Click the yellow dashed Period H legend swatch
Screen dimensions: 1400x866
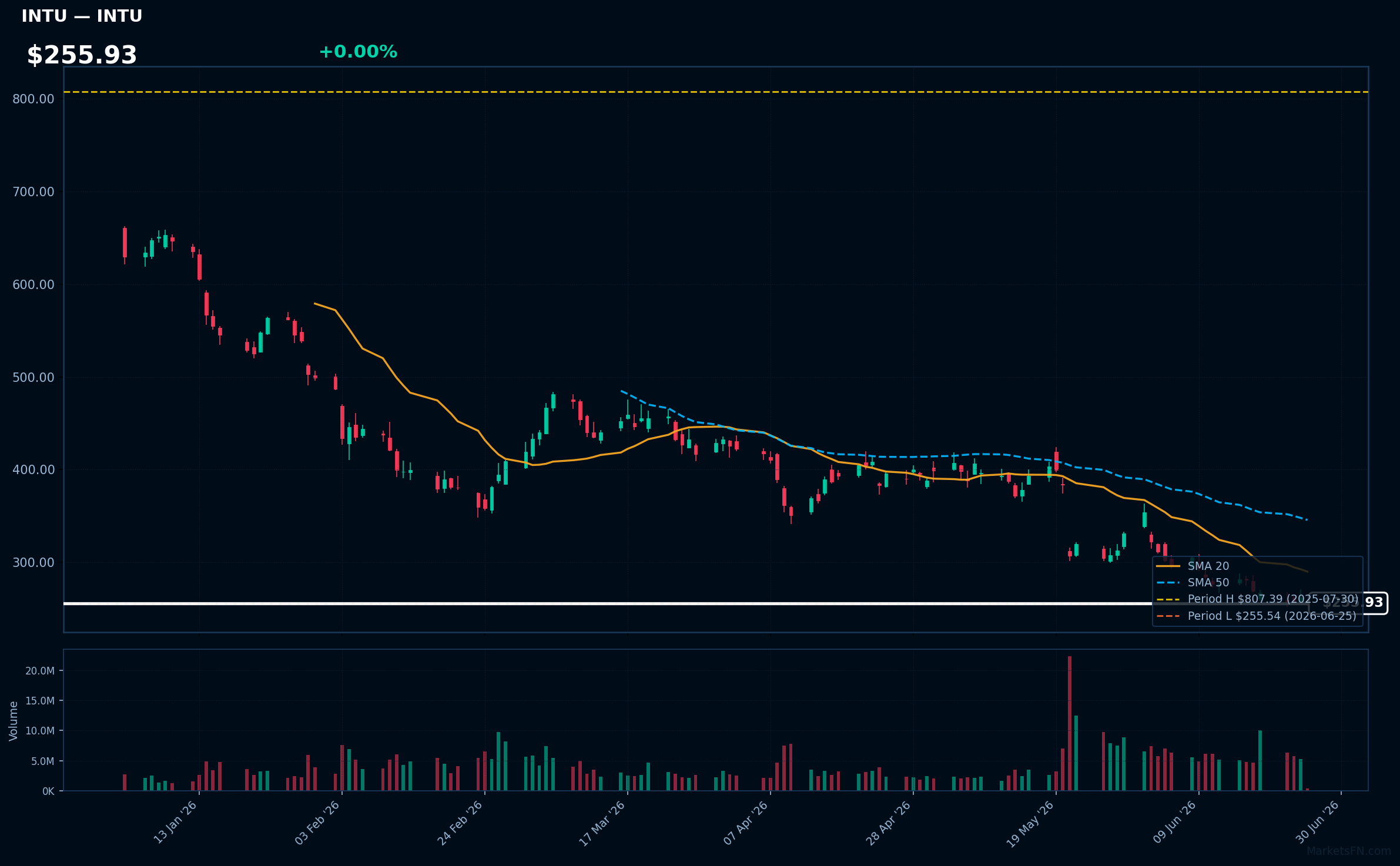click(1168, 600)
